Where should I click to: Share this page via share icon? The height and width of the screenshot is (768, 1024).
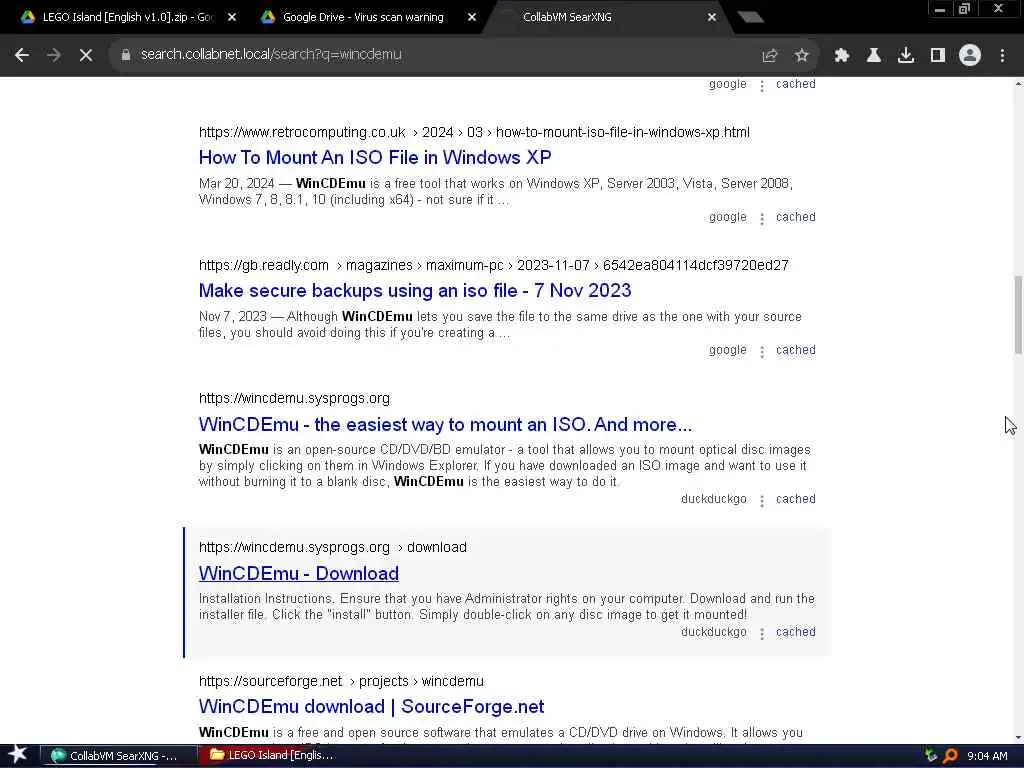click(x=770, y=55)
